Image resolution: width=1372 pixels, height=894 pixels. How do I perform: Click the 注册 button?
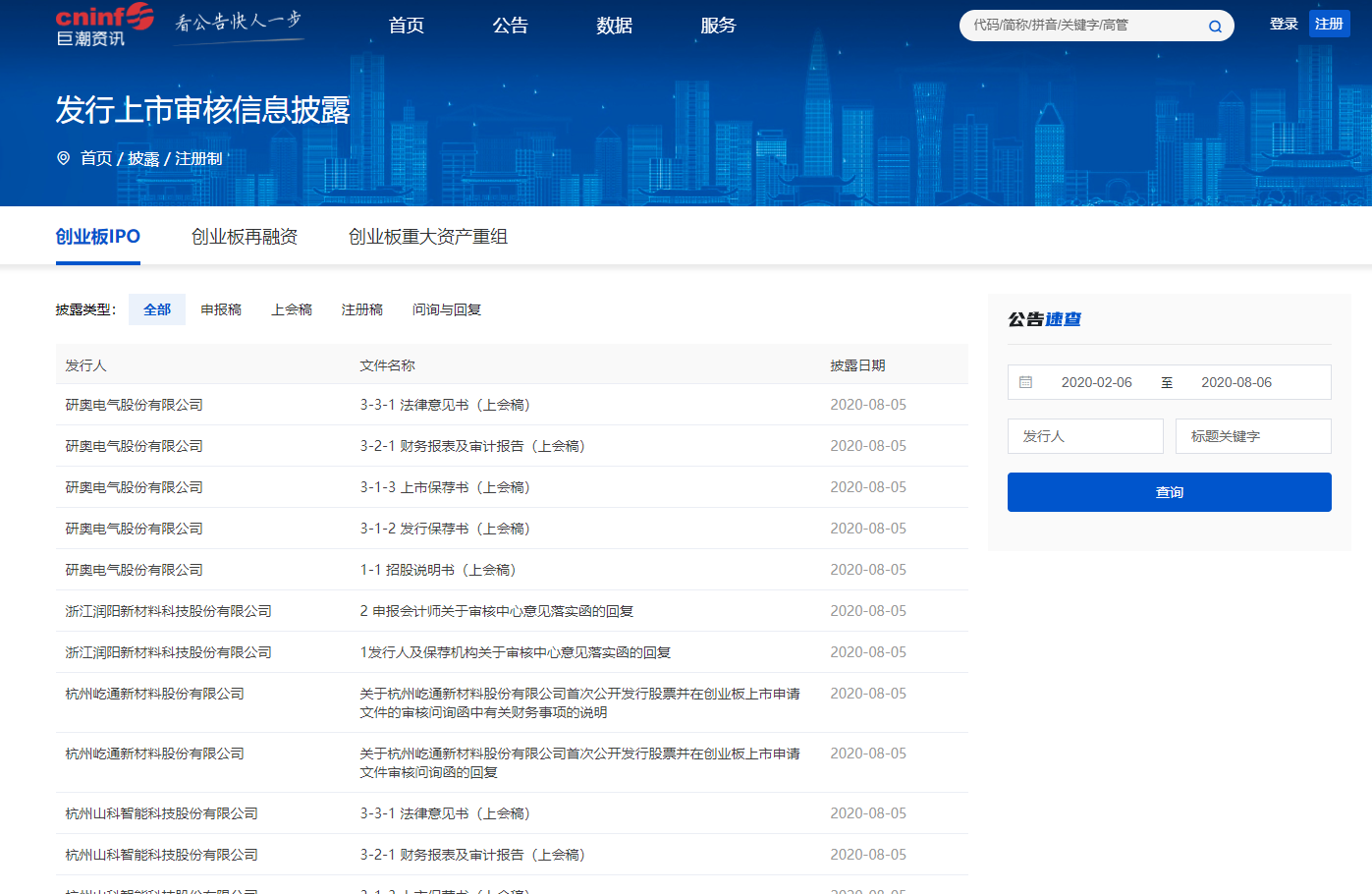pos(1329,24)
